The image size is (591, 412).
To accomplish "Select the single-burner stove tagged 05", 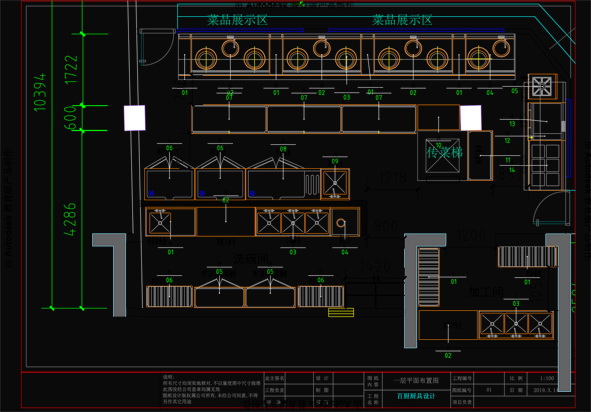I will point(542,86).
